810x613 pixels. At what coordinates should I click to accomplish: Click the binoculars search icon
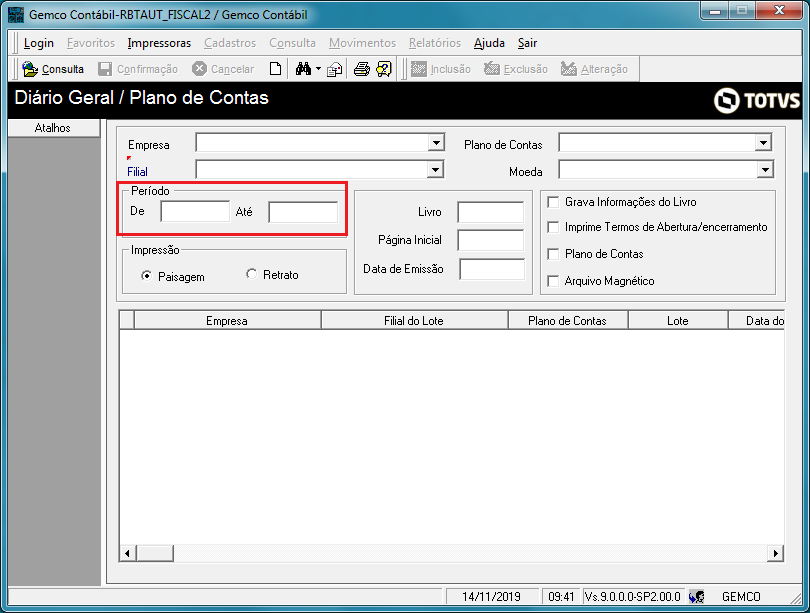(x=303, y=69)
